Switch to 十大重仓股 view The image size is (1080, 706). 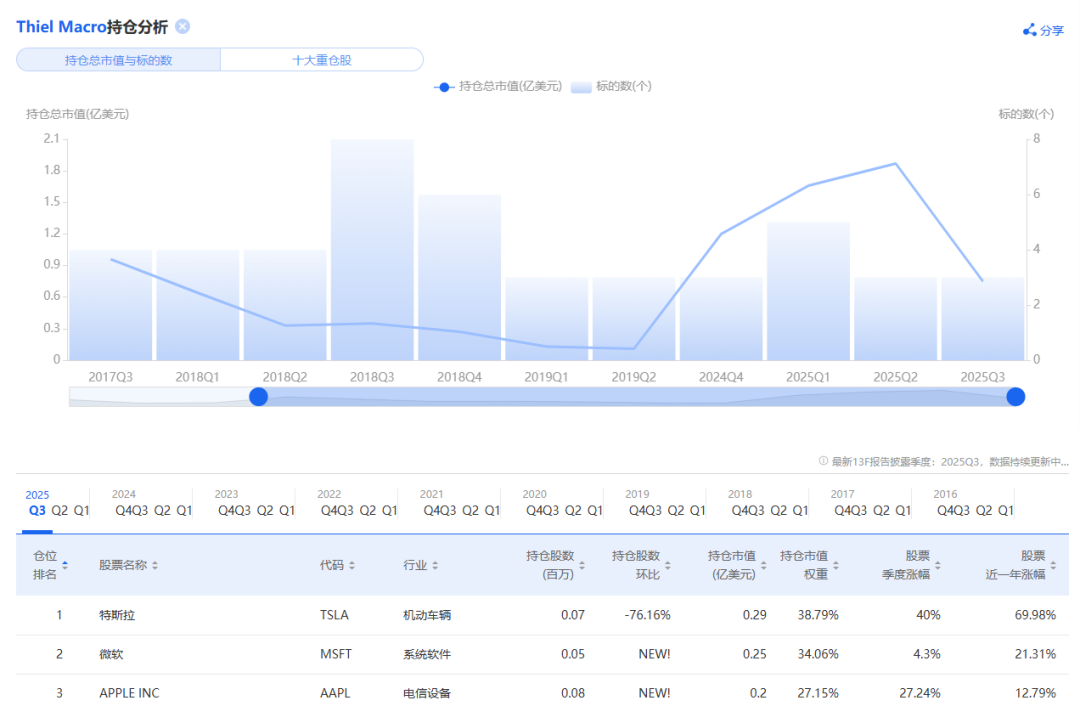[321, 60]
